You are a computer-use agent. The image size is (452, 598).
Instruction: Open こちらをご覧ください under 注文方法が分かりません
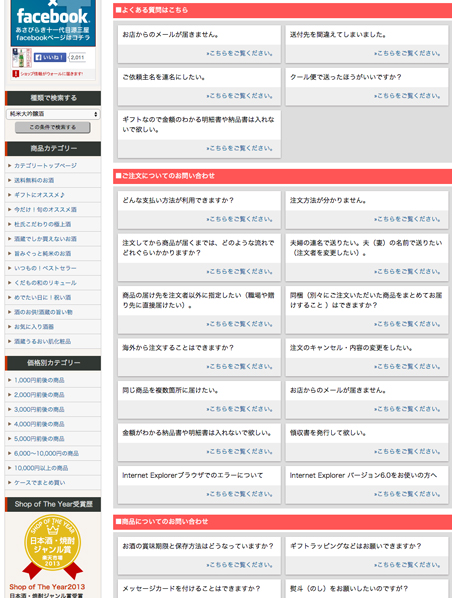point(407,219)
